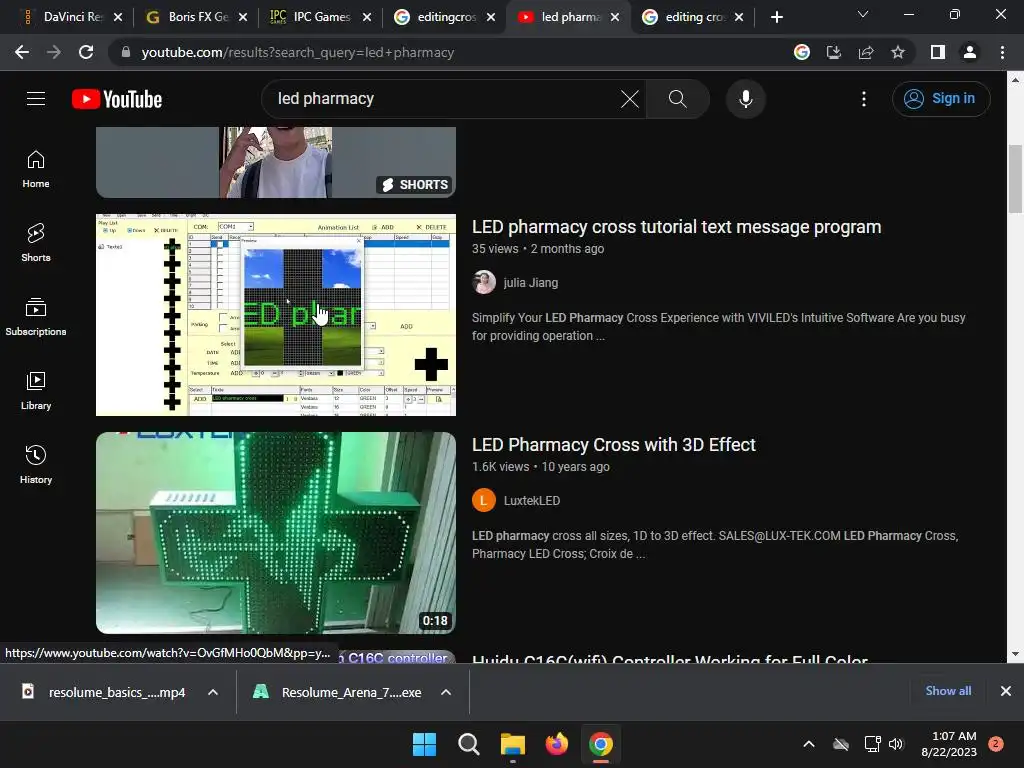Image resolution: width=1024 pixels, height=768 pixels.
Task: Open the julia Jiang channel name
Action: (x=531, y=283)
